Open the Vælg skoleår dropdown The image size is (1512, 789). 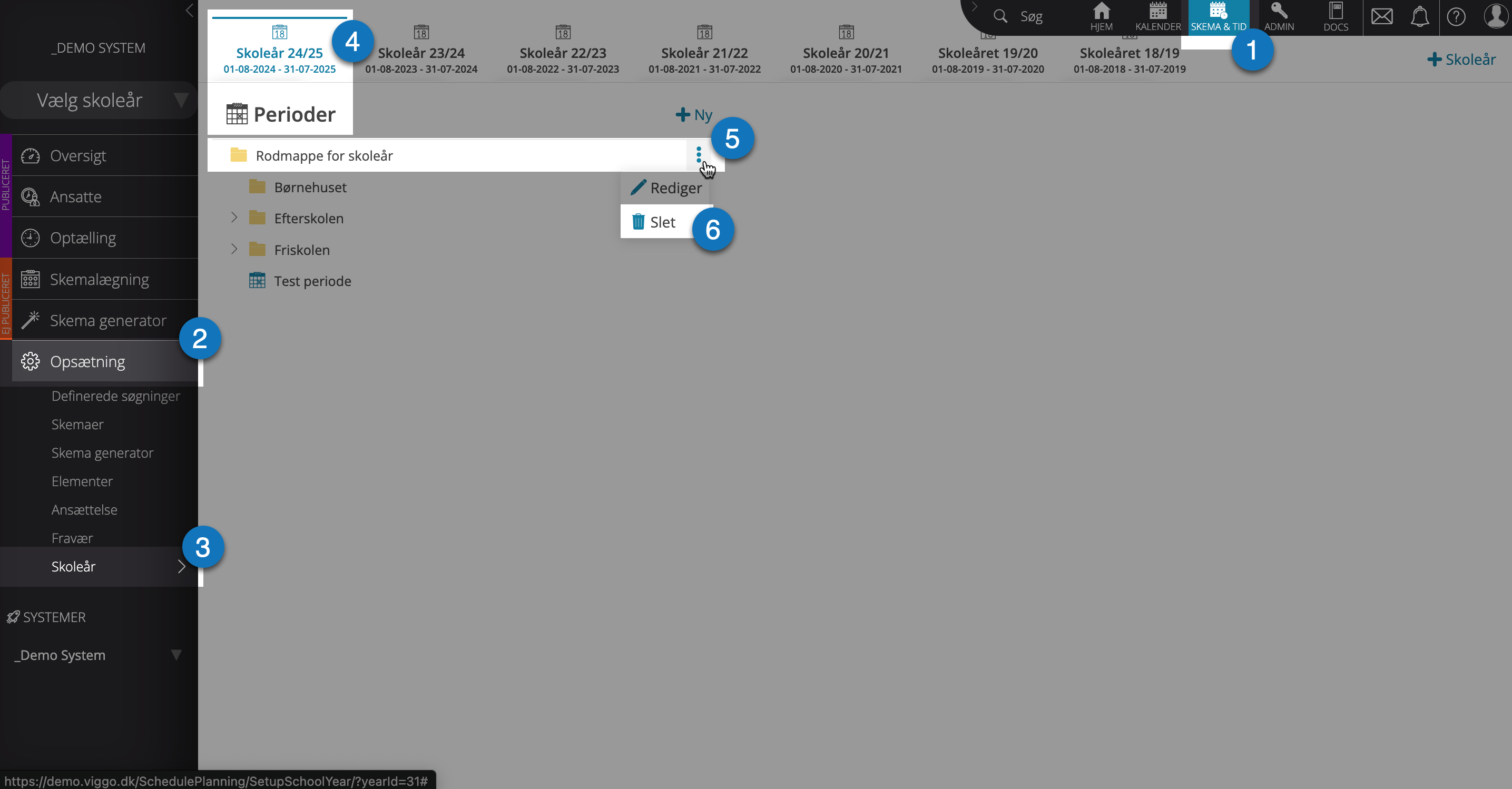tap(99, 100)
